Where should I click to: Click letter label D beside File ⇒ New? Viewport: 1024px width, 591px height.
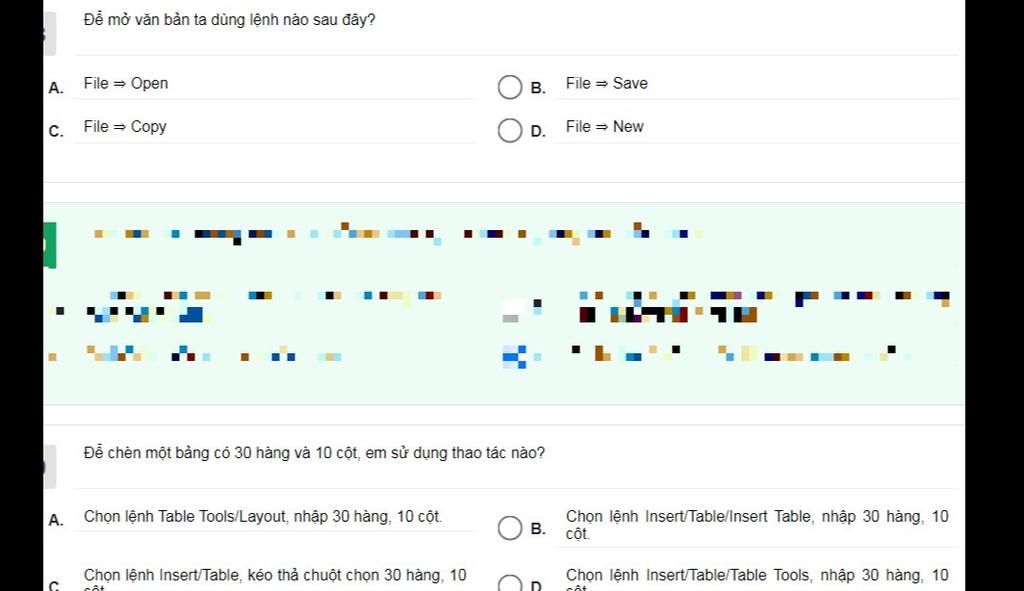[x=538, y=131]
